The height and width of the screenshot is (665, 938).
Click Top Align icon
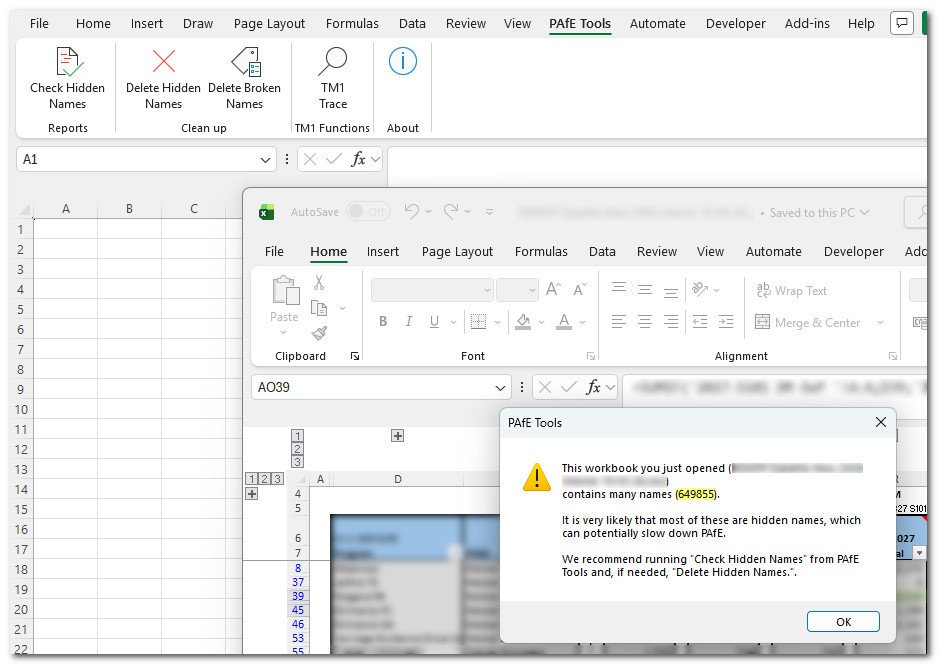tap(619, 289)
